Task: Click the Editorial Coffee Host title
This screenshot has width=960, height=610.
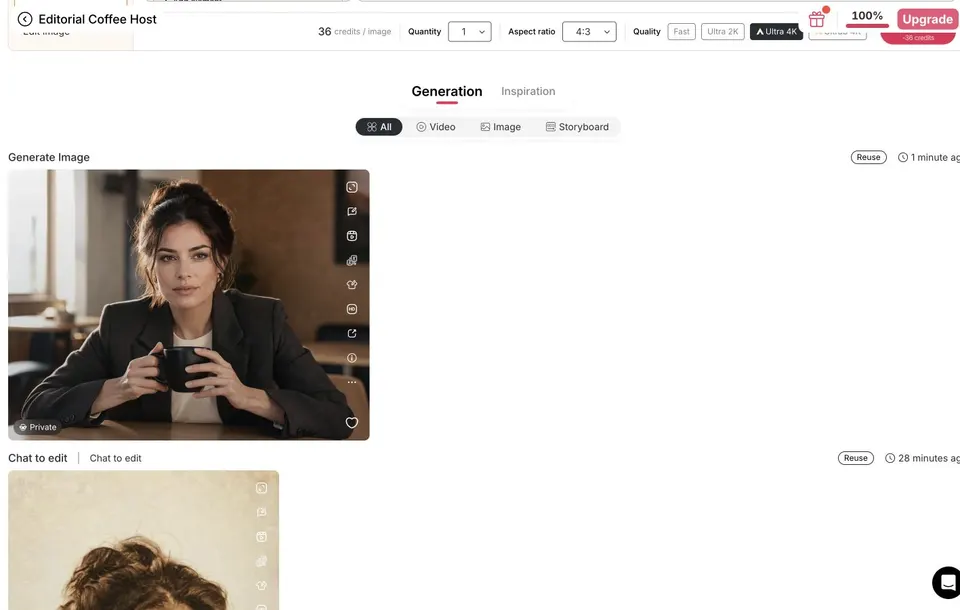Action: [97, 19]
